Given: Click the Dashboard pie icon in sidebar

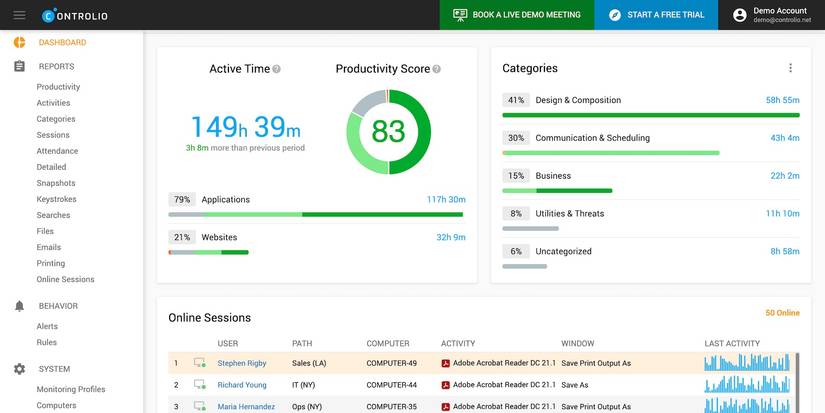Looking at the screenshot, I should (19, 43).
